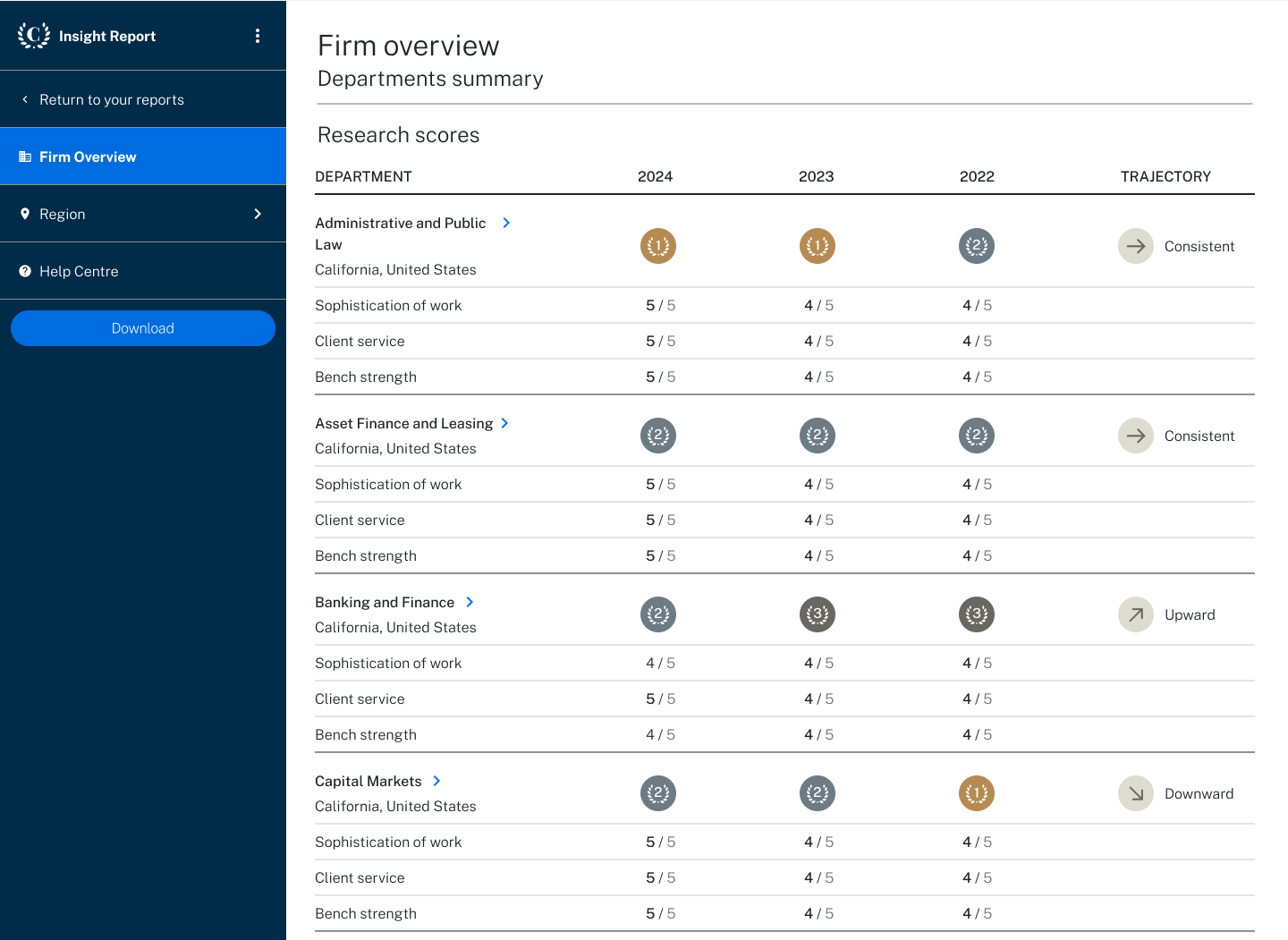Return to your reports link
This screenshot has height=940, width=1288.
tap(111, 99)
